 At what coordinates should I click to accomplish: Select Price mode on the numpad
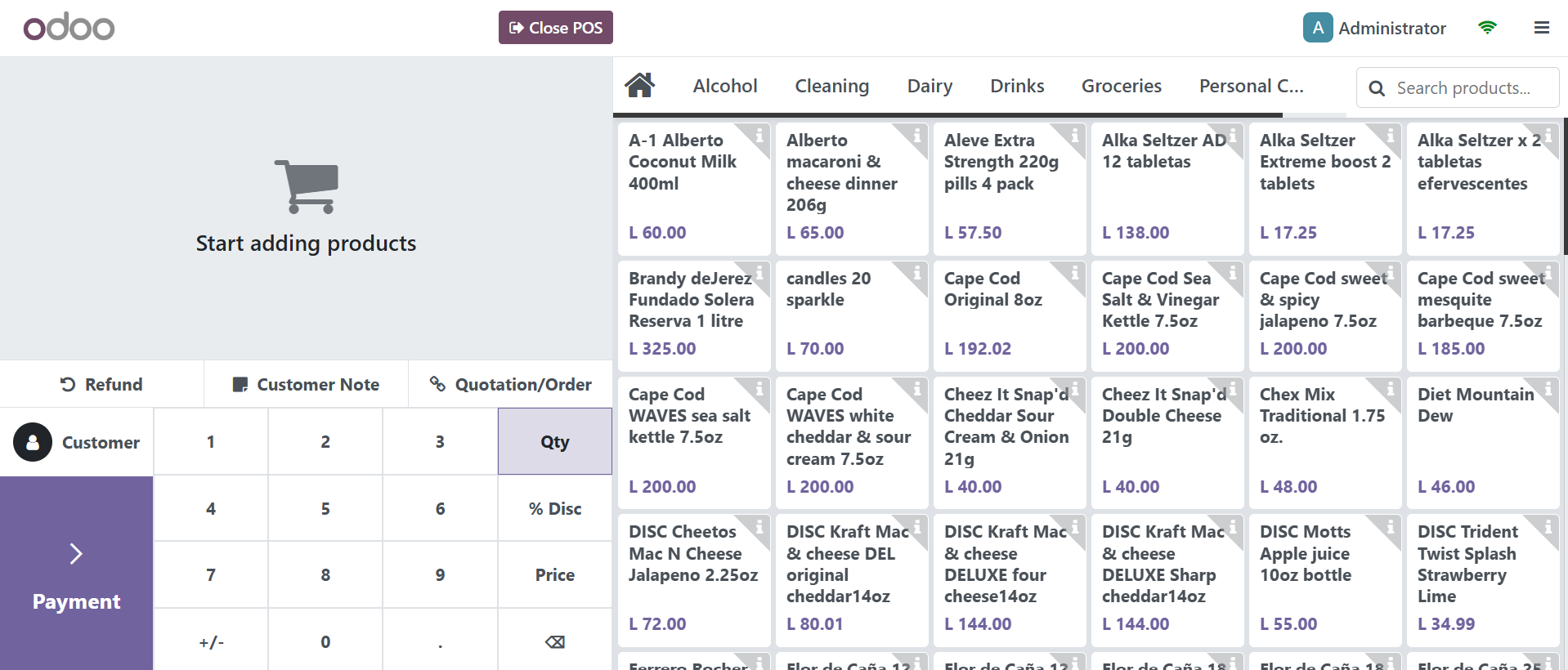(x=555, y=574)
